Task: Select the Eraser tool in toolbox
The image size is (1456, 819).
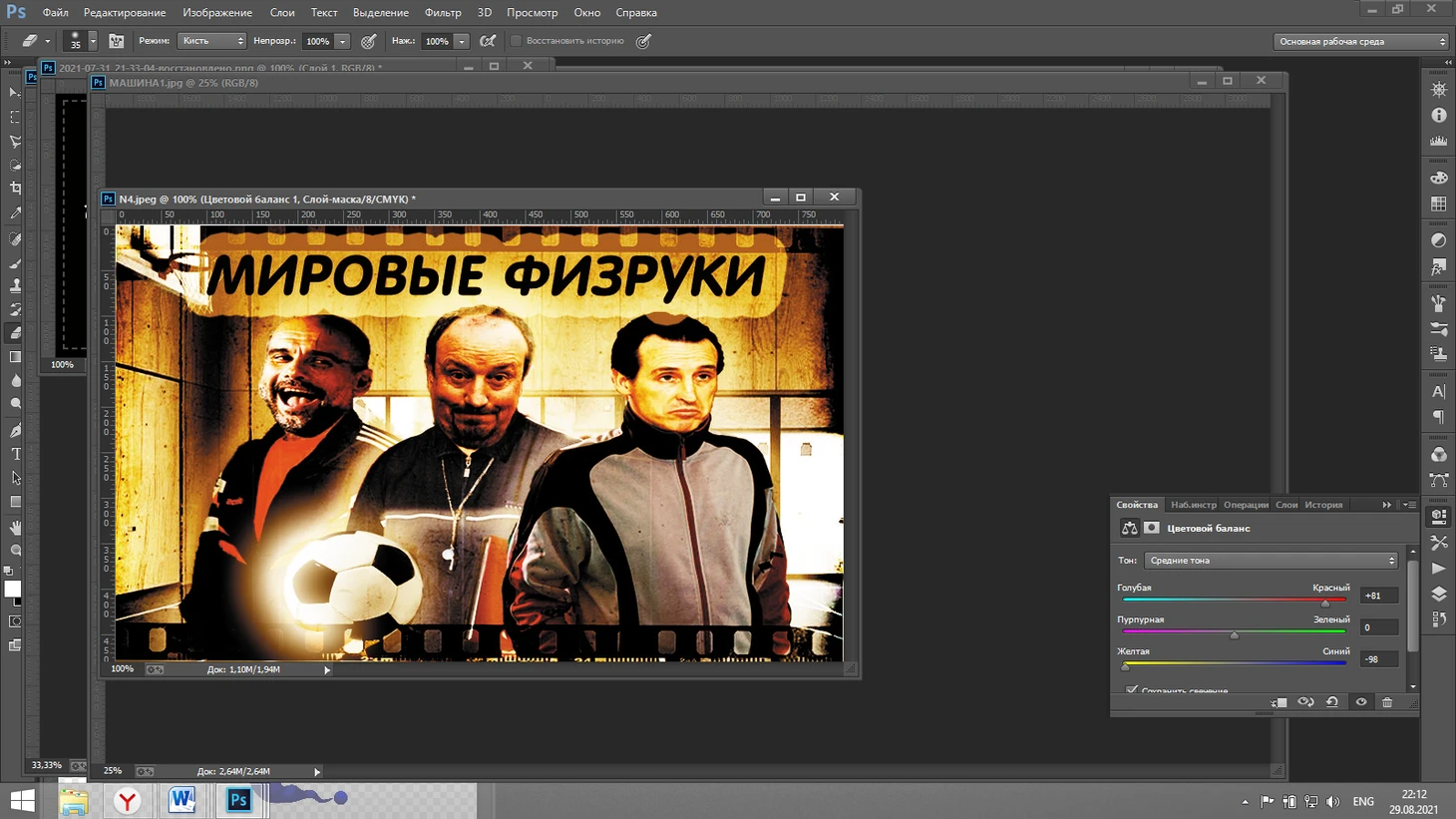Action: point(15,333)
